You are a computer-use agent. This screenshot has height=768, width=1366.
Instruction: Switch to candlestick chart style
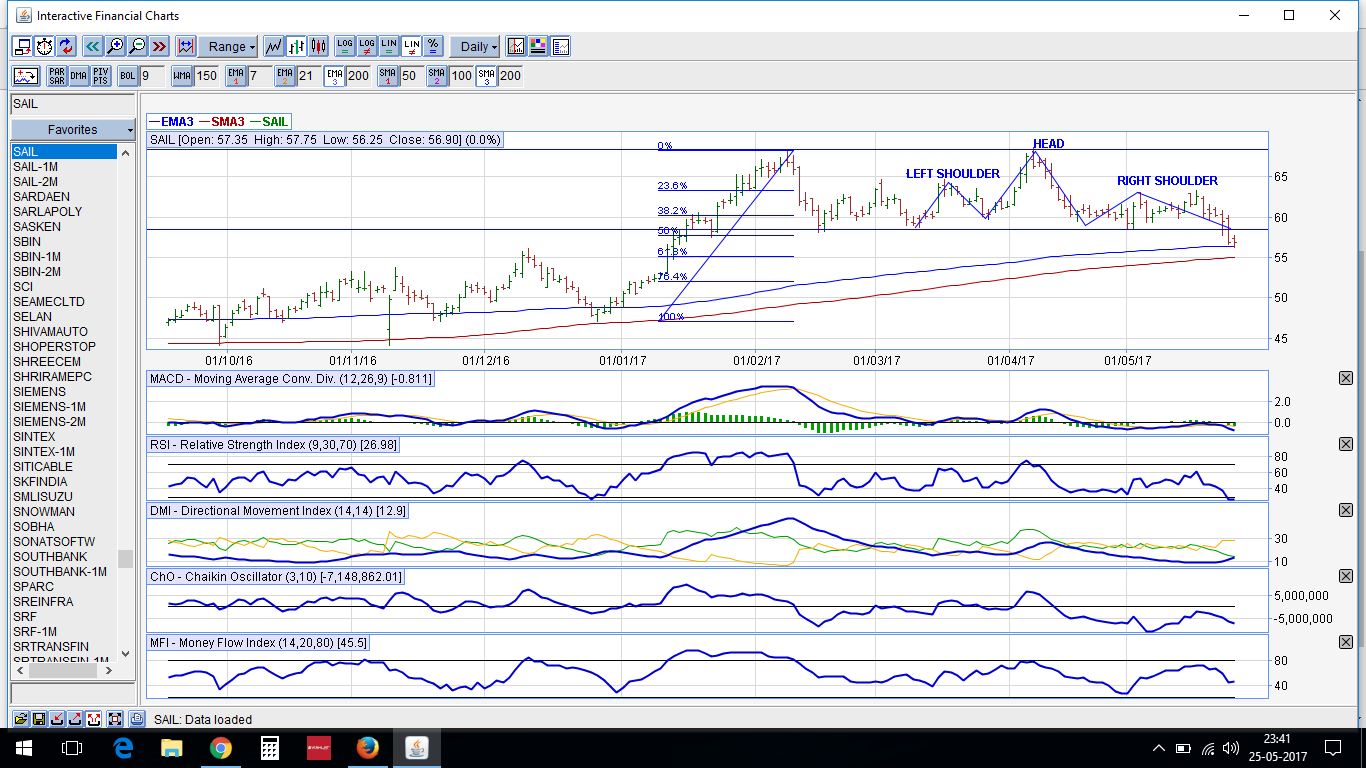pyautogui.click(x=319, y=46)
